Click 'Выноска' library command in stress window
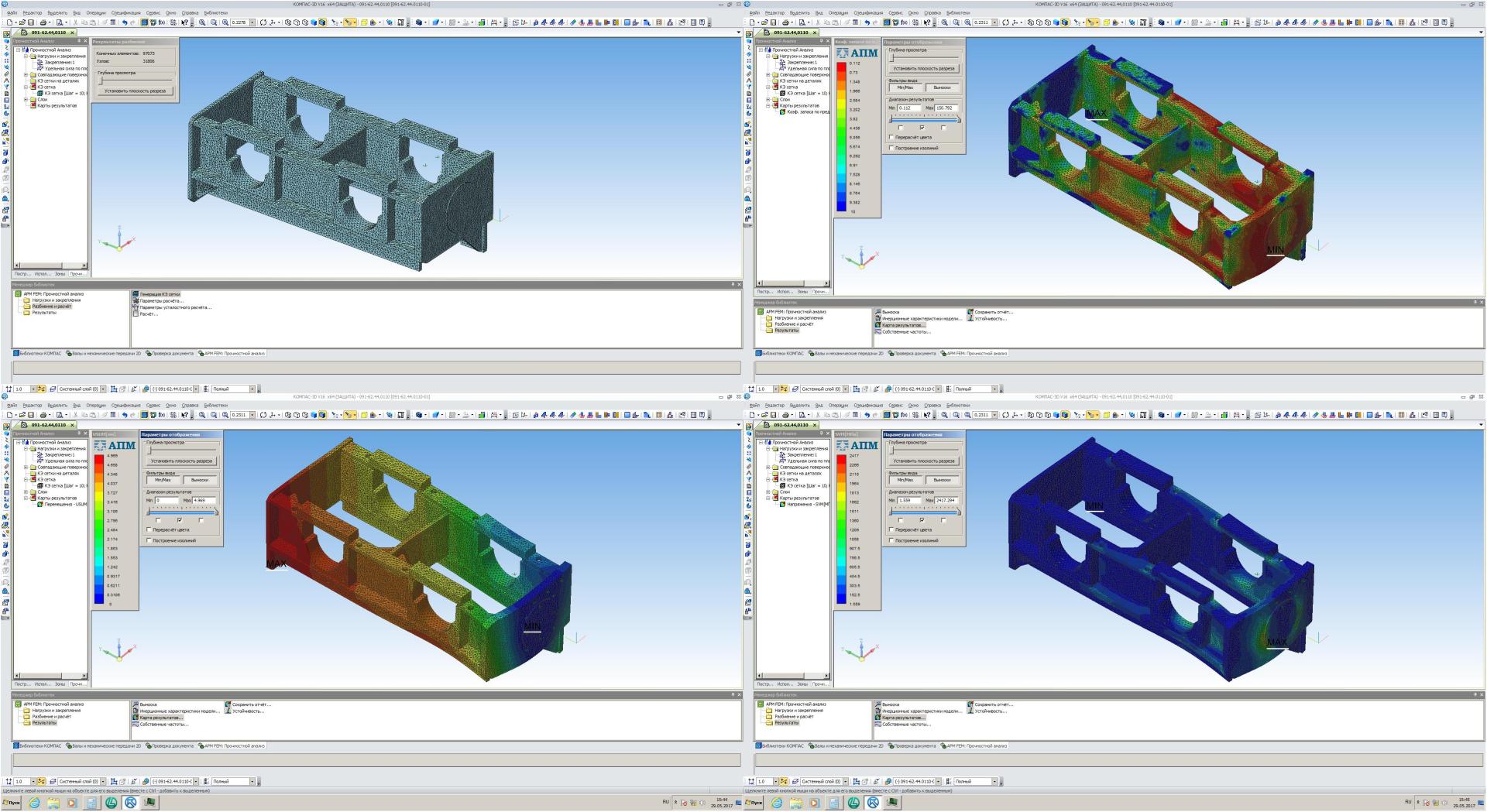Screen dimensions: 1487x812 click(891, 704)
